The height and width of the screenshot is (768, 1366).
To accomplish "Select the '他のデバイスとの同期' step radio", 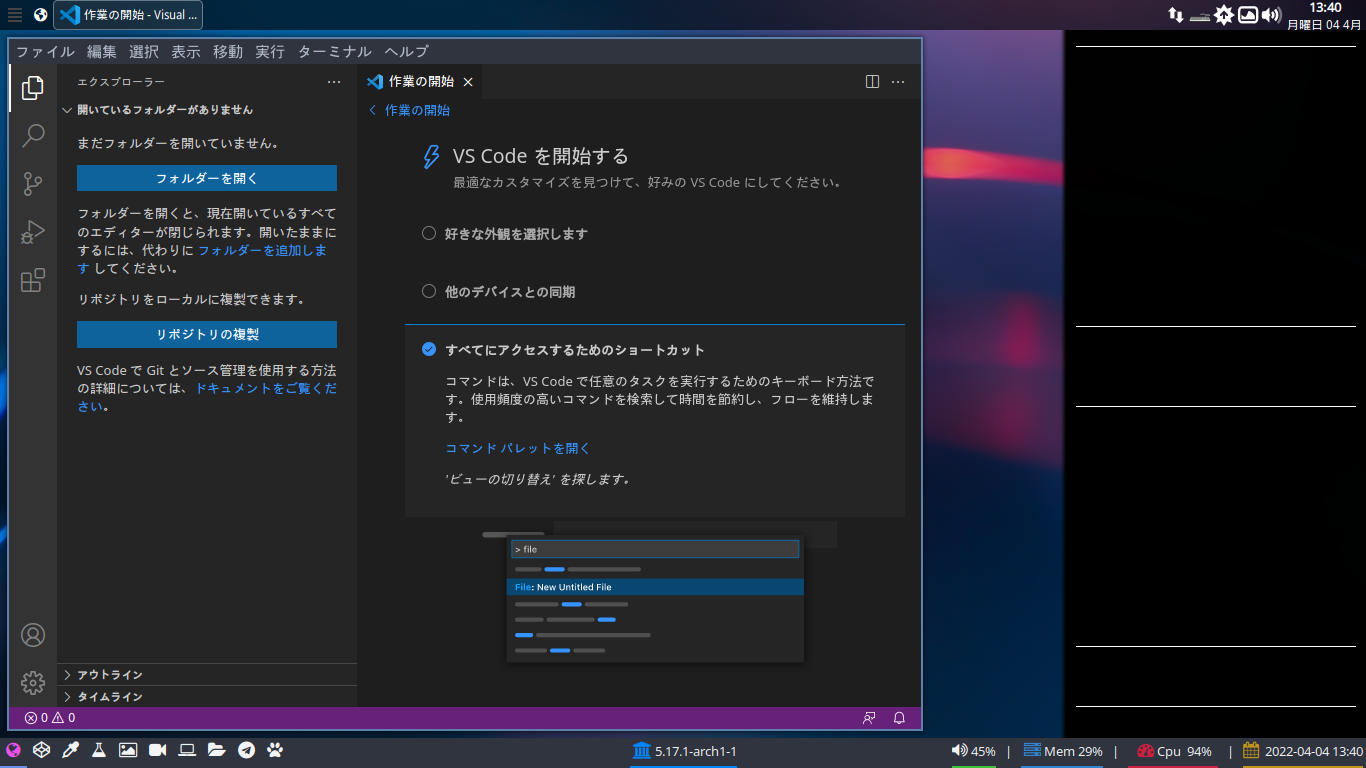I will click(x=429, y=292).
